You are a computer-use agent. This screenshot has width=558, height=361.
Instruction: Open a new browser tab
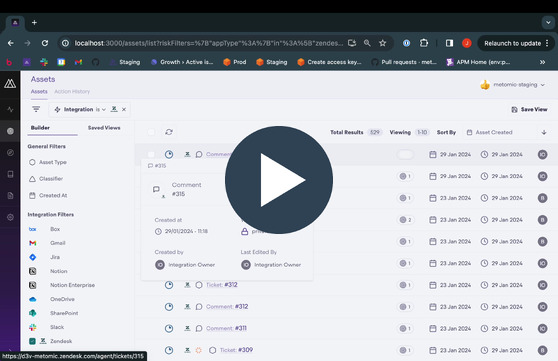34,22
